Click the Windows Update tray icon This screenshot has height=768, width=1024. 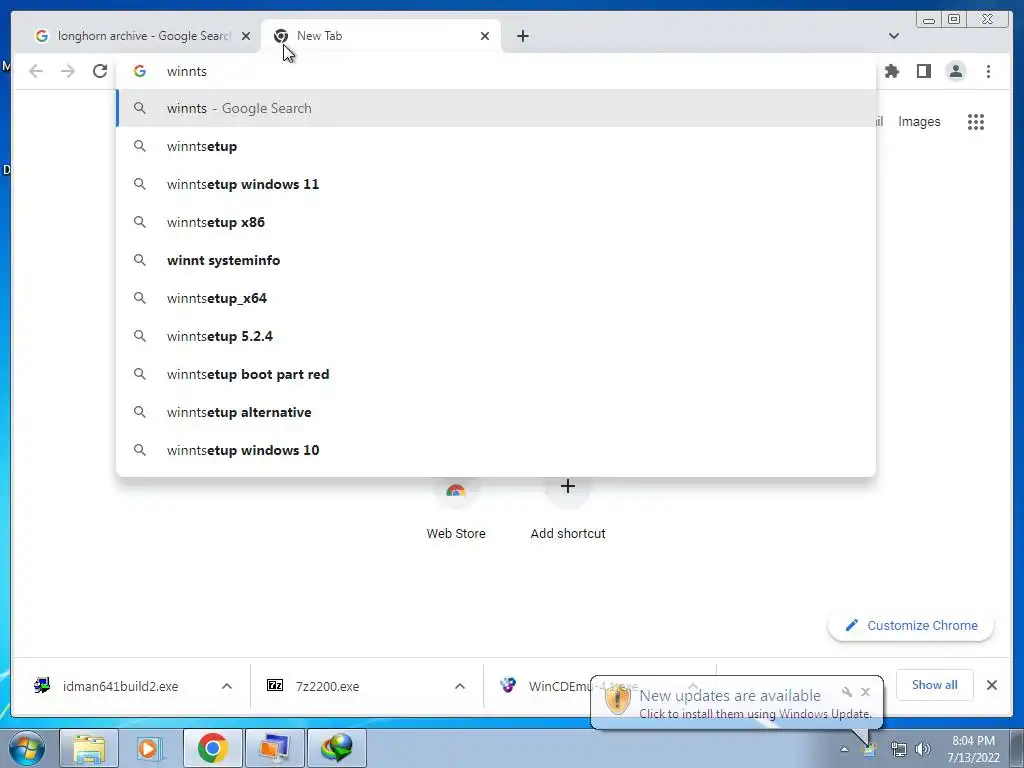870,750
